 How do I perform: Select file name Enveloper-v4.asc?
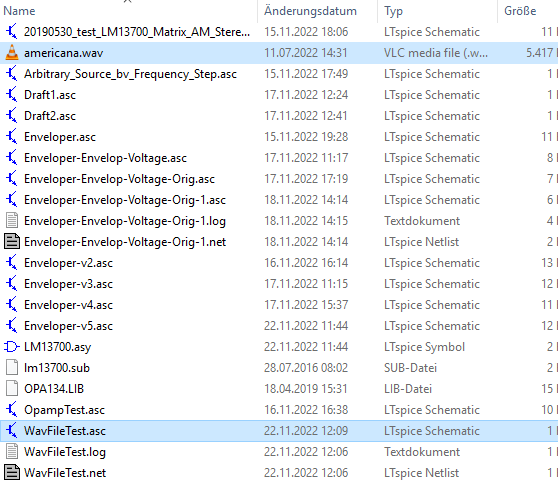pyautogui.click(x=68, y=306)
